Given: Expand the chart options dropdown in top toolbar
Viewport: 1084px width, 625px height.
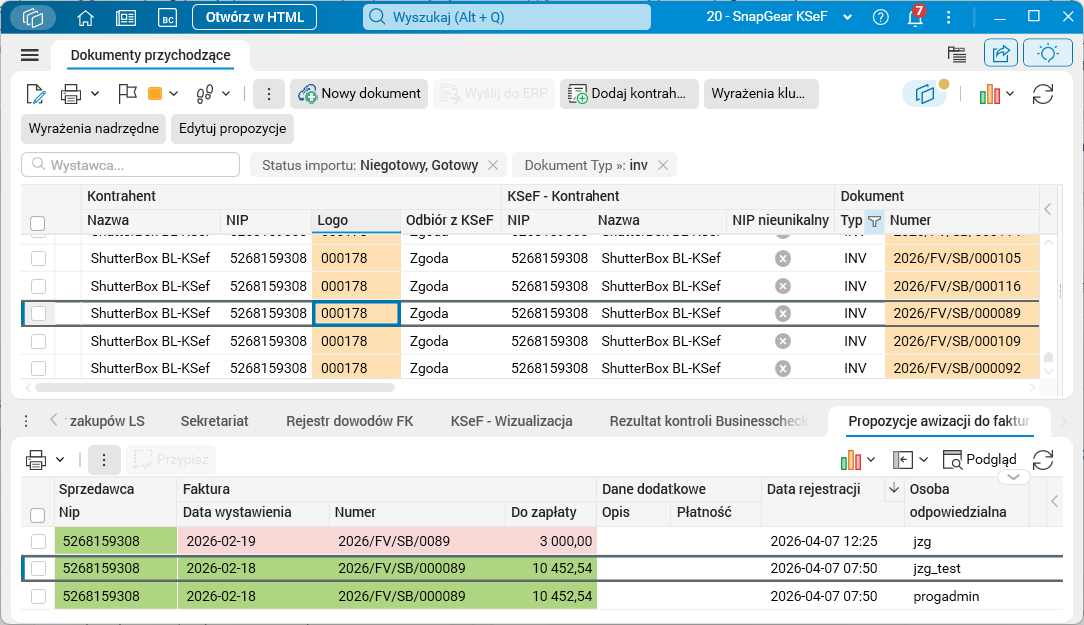Looking at the screenshot, I should pyautogui.click(x=1010, y=94).
